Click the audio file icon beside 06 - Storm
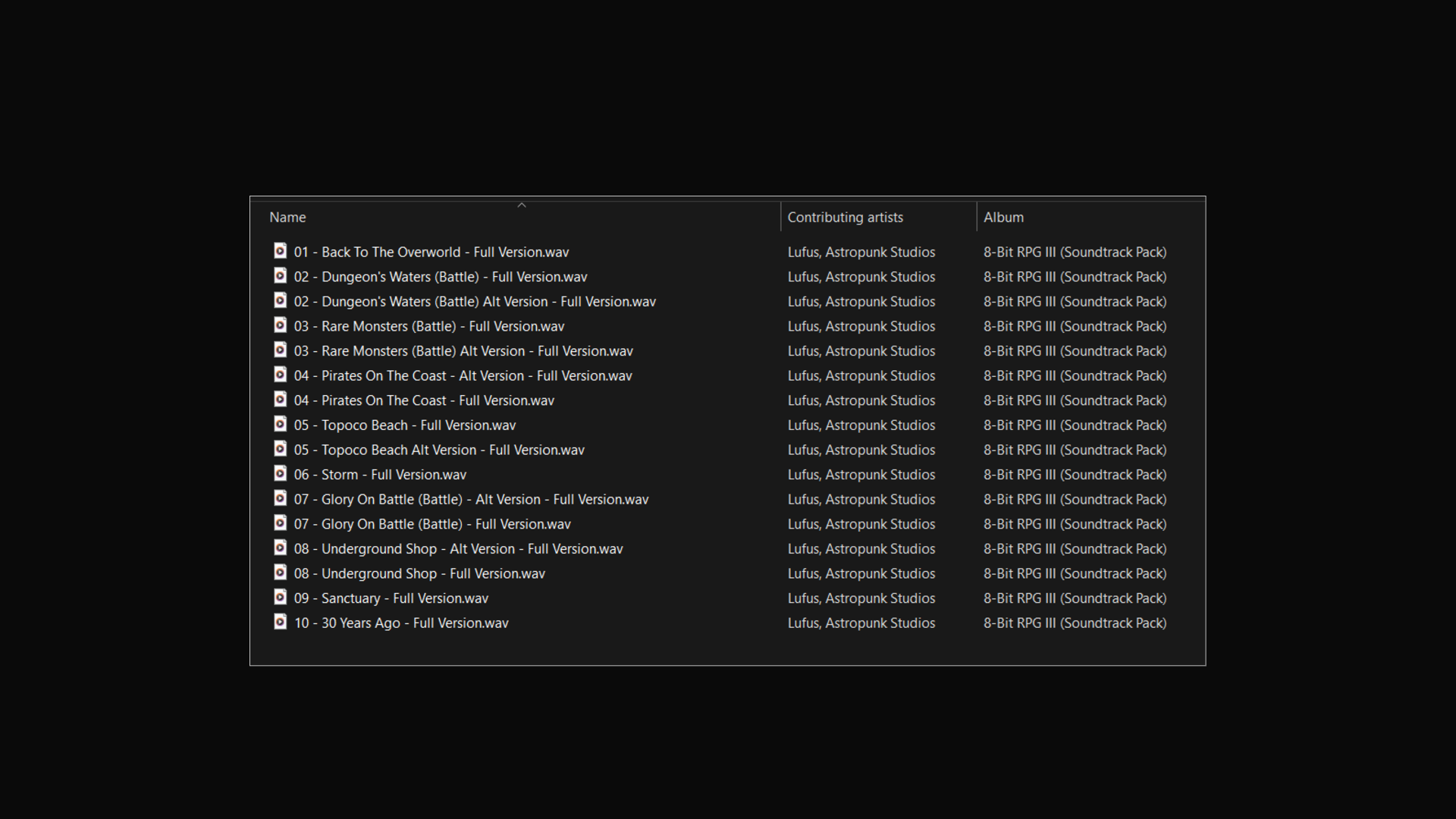The image size is (1456, 819). click(x=280, y=474)
